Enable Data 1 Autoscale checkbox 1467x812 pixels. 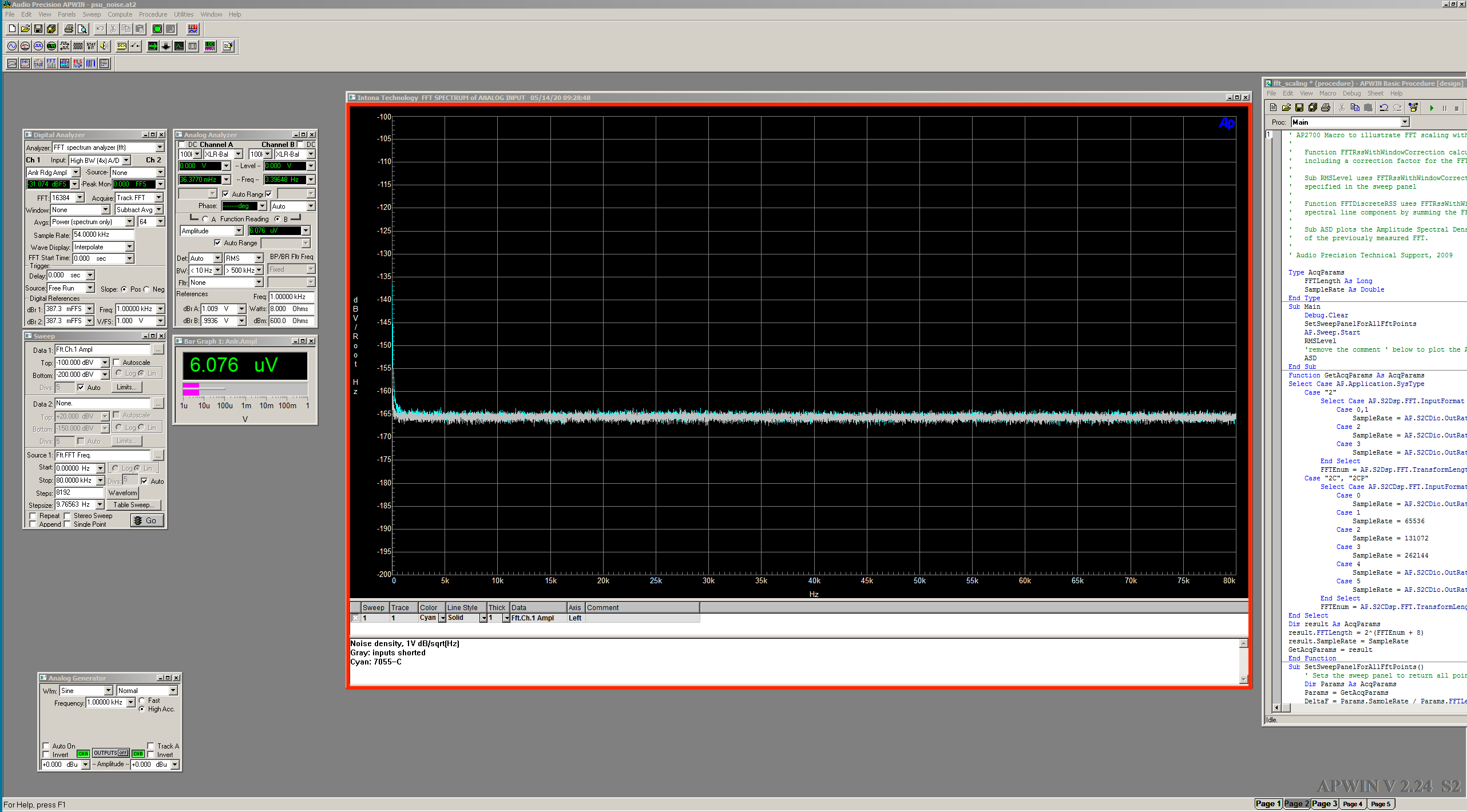point(117,362)
